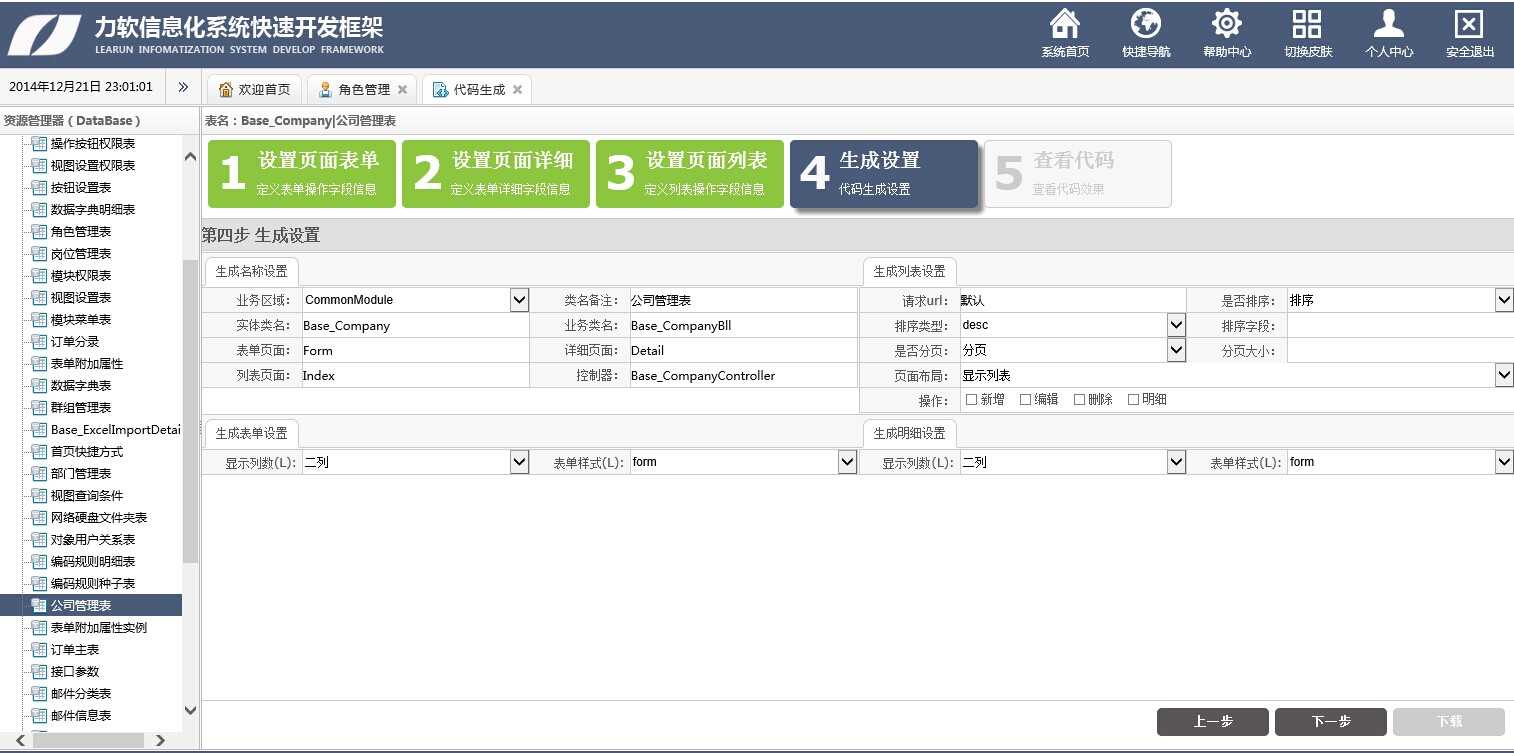Viewport: 1514px width, 753px height.
Task: Click the person icon on 角色管理 tab
Action: pos(325,89)
